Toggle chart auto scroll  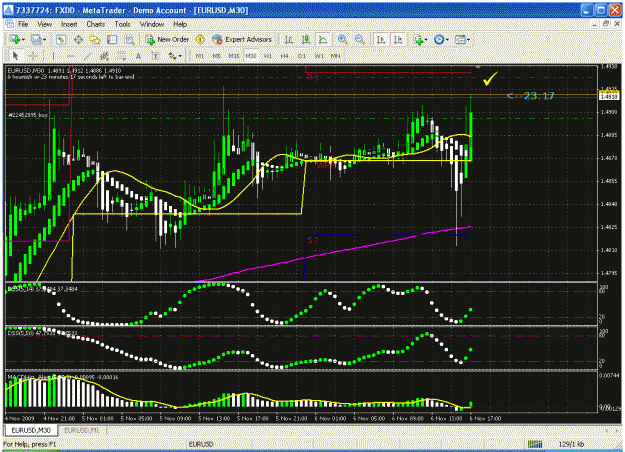381,39
